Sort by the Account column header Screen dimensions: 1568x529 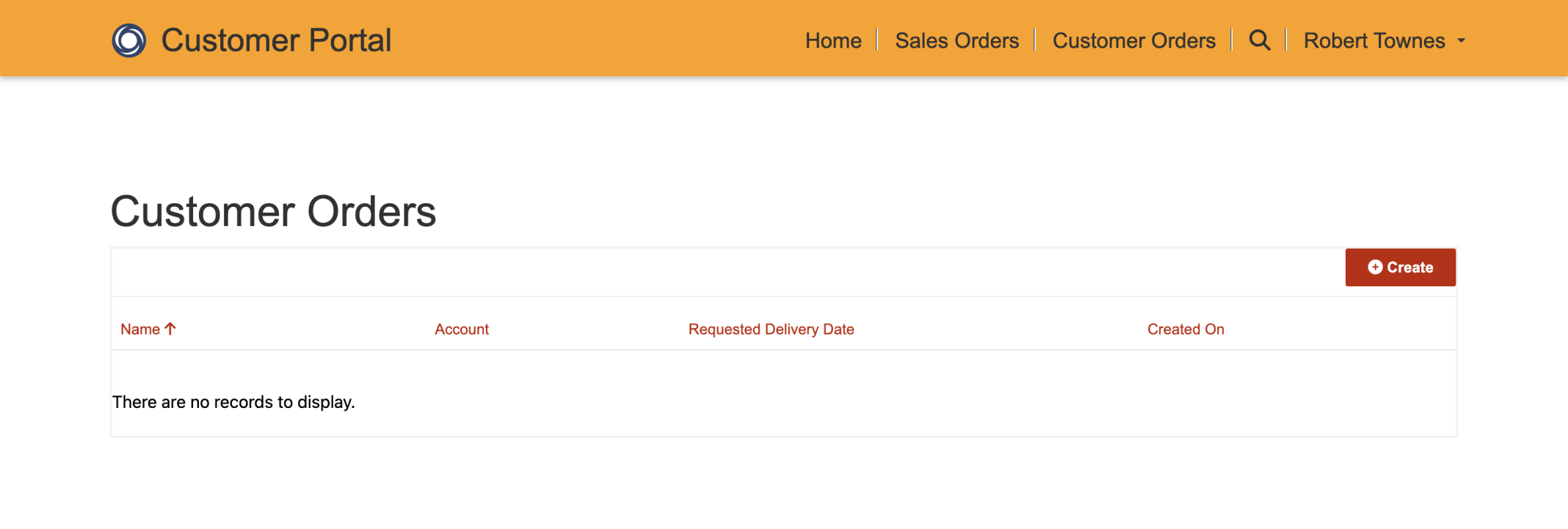coord(461,329)
